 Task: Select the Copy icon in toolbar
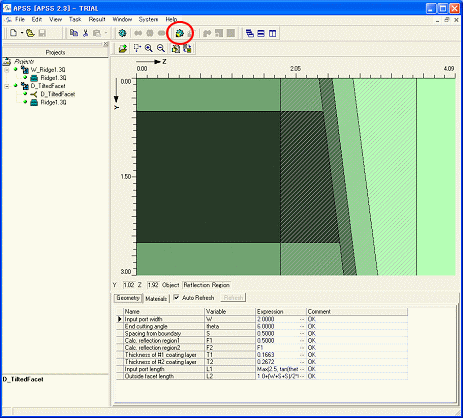click(74, 33)
